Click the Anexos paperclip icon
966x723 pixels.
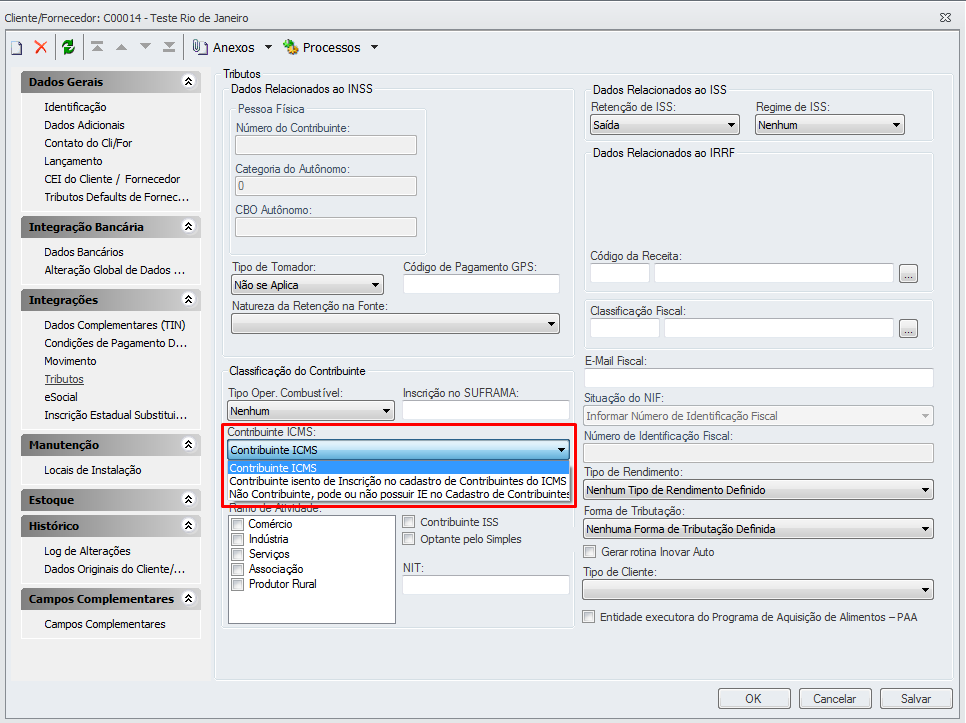point(200,47)
